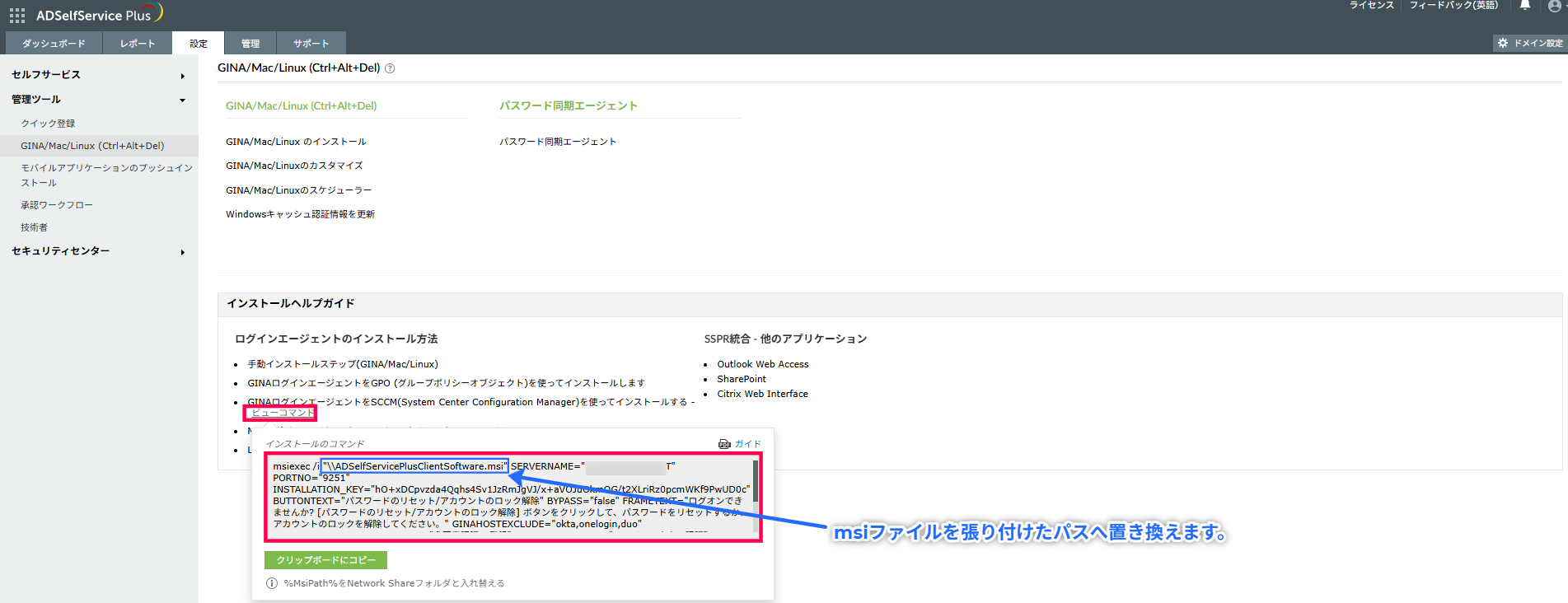Click the green パスワード同期エージェント heading
1568x603 pixels.
click(569, 105)
